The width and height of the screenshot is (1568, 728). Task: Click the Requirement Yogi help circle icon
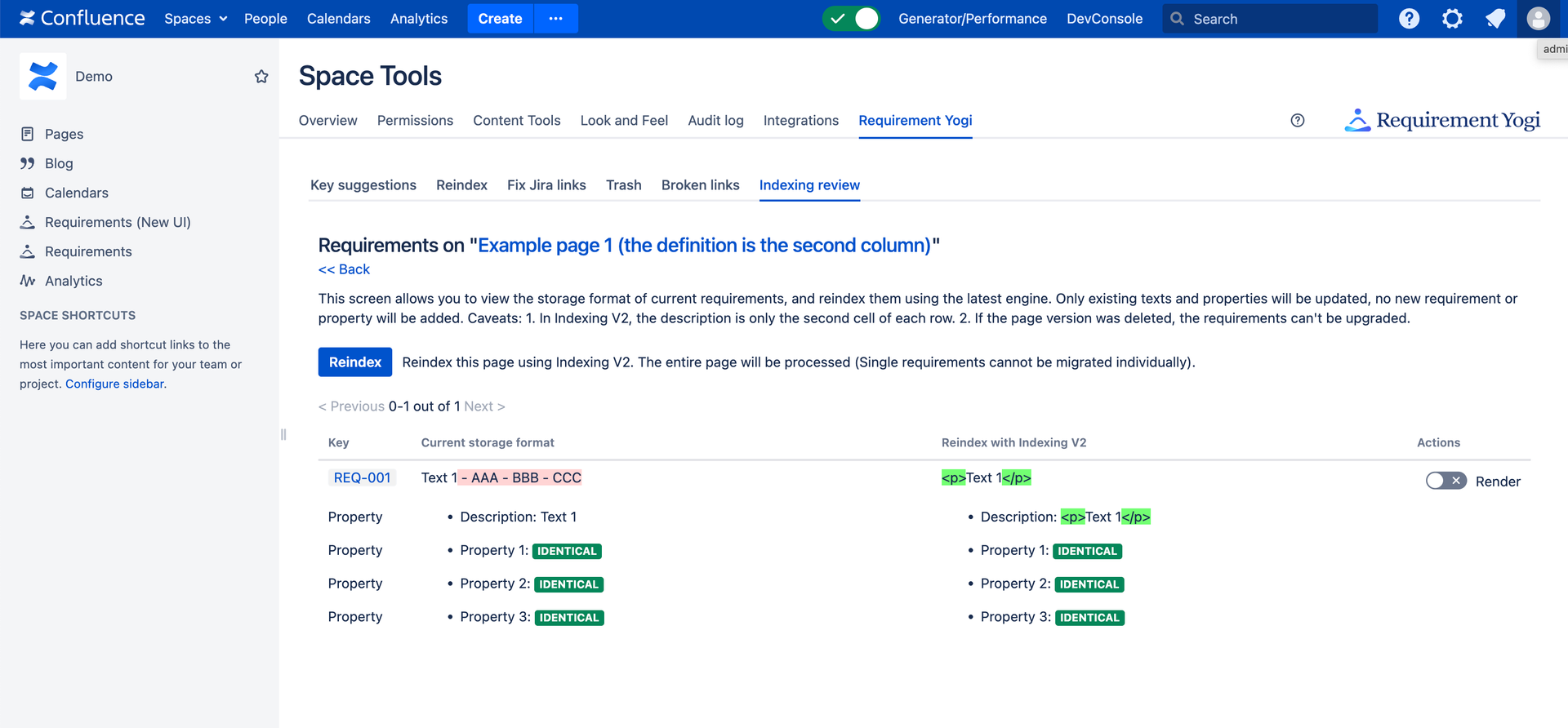pos(1298,121)
